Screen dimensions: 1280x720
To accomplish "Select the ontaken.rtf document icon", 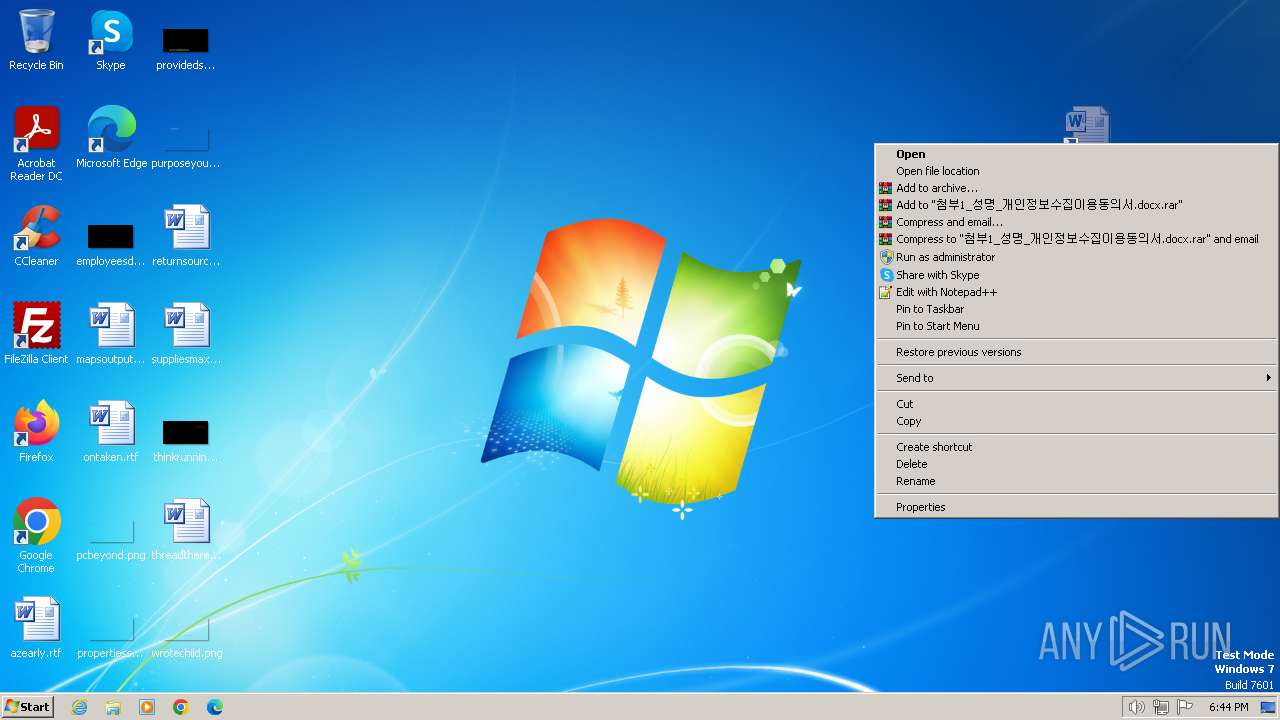I will pyautogui.click(x=111, y=432).
